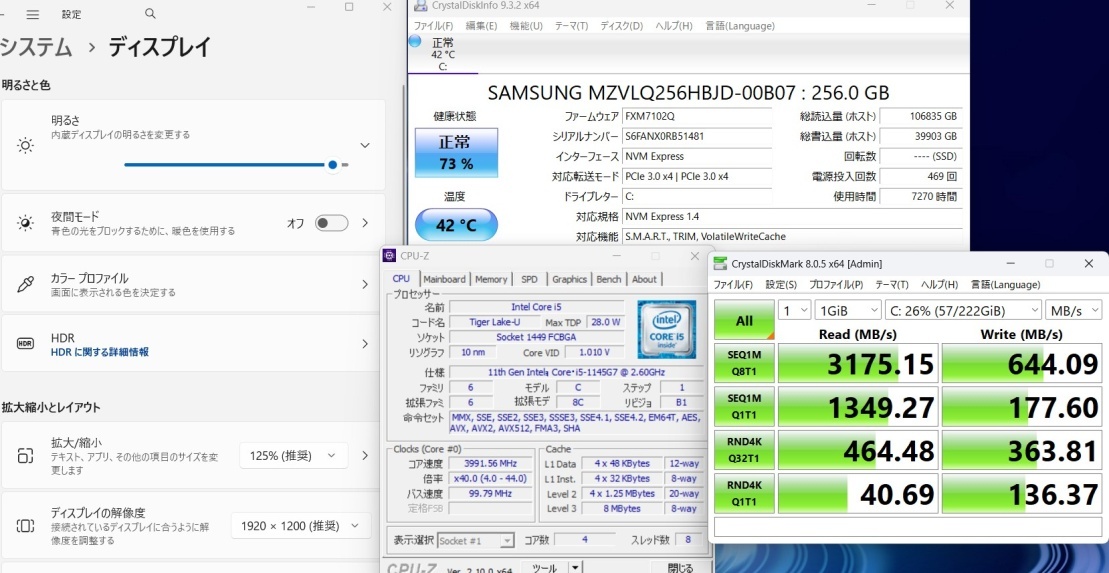This screenshot has height=573, width=1109.
Task: Run the RND4K Q32T1 benchmark
Action: click(x=744, y=450)
